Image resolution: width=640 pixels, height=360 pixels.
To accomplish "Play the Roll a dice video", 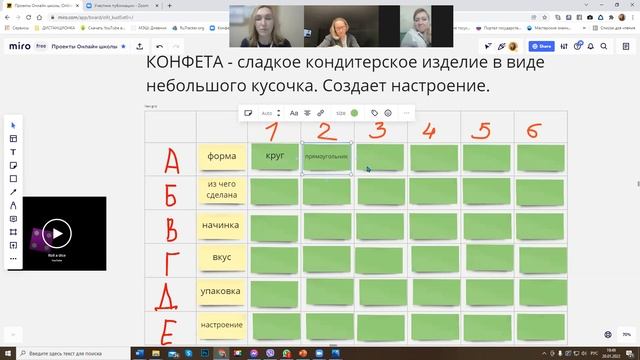I will [x=57, y=233].
